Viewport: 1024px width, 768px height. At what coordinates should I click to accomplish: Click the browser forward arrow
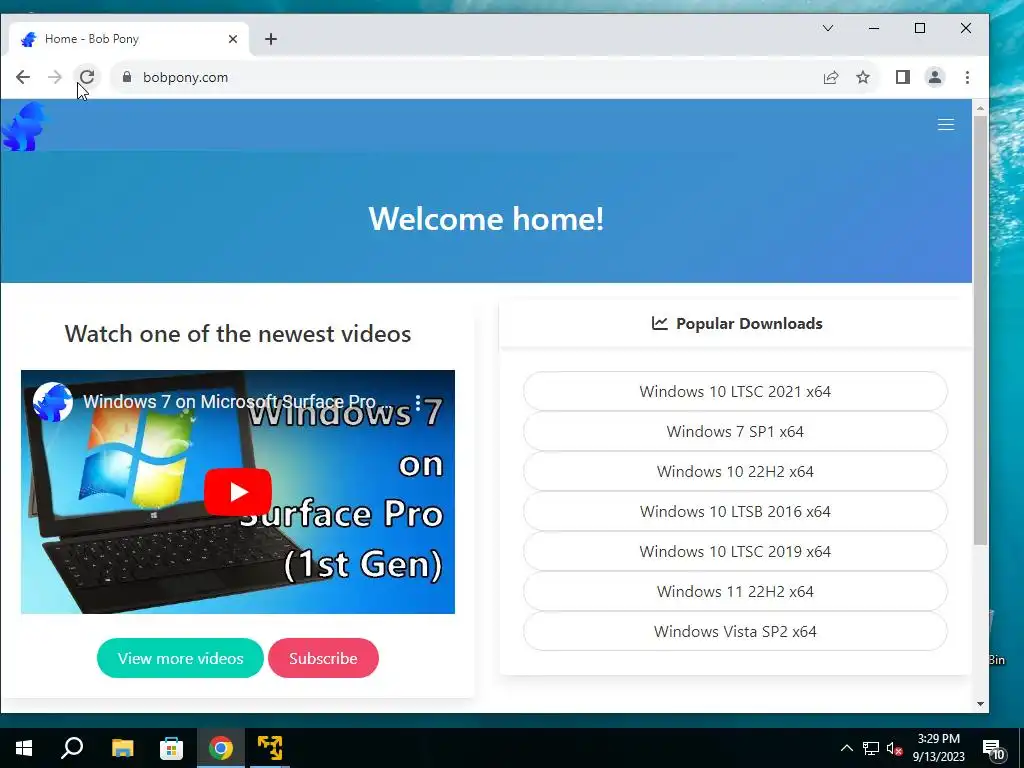55,77
